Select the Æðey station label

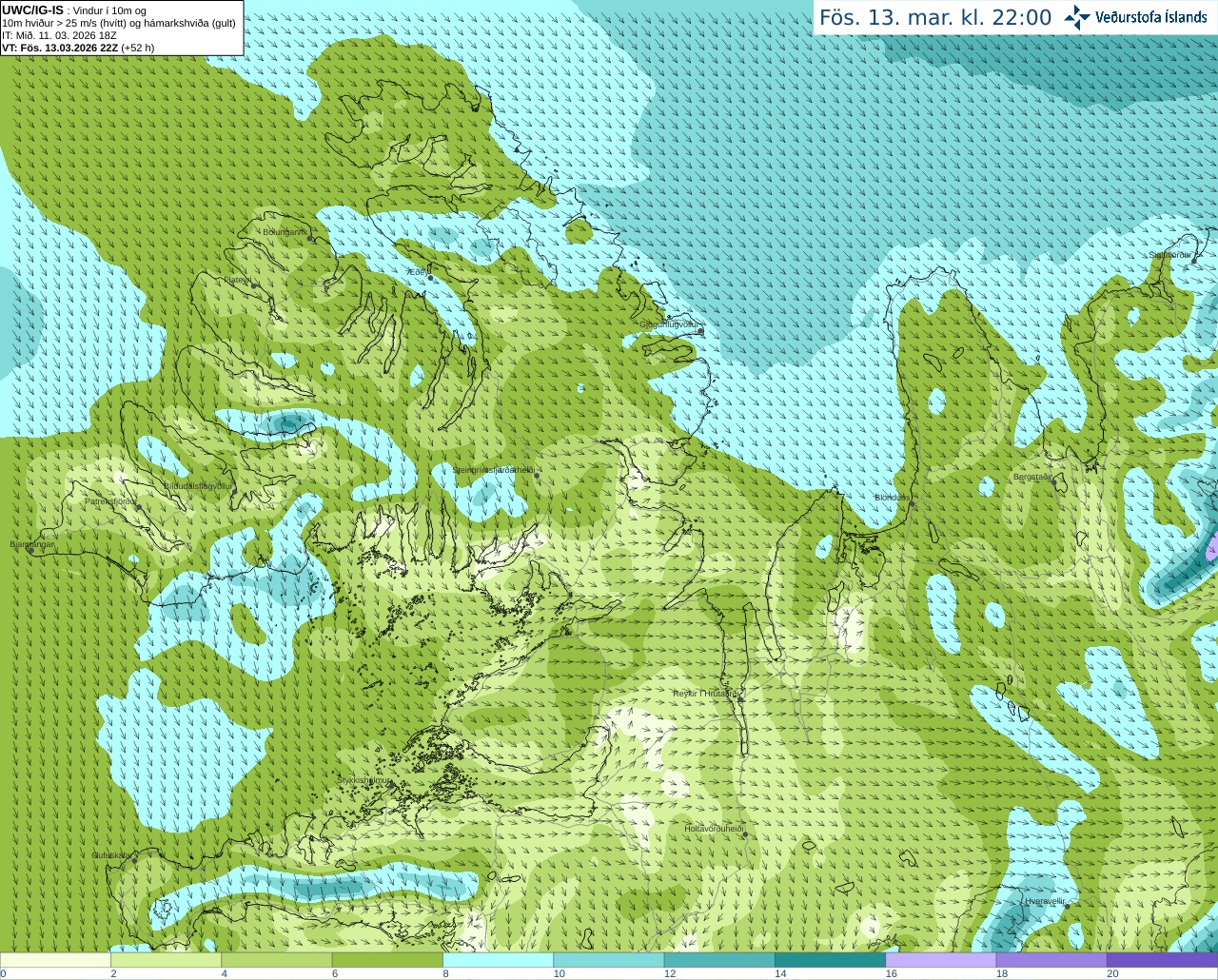[416, 272]
